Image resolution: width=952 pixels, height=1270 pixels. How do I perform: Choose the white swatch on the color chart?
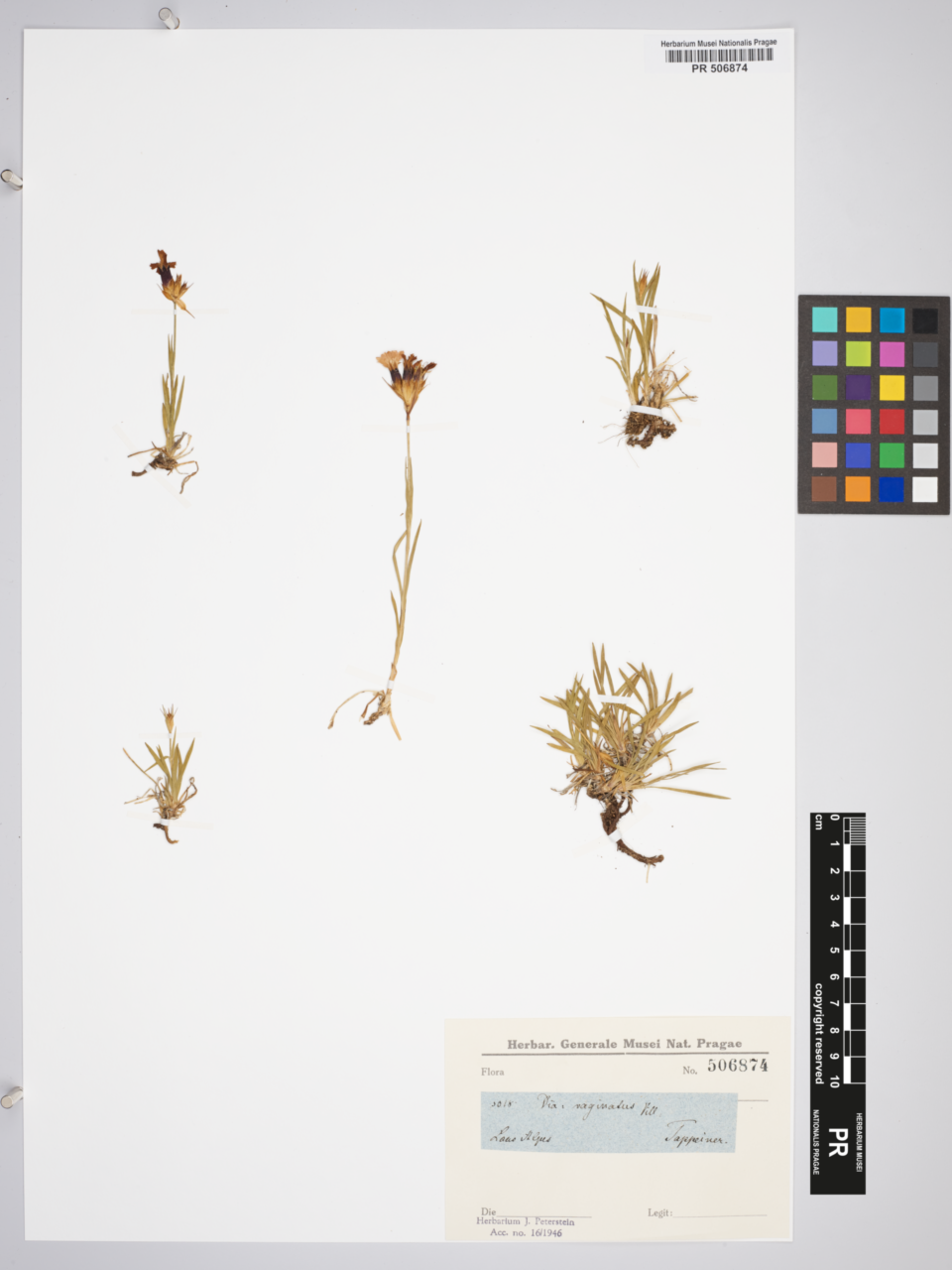(924, 489)
